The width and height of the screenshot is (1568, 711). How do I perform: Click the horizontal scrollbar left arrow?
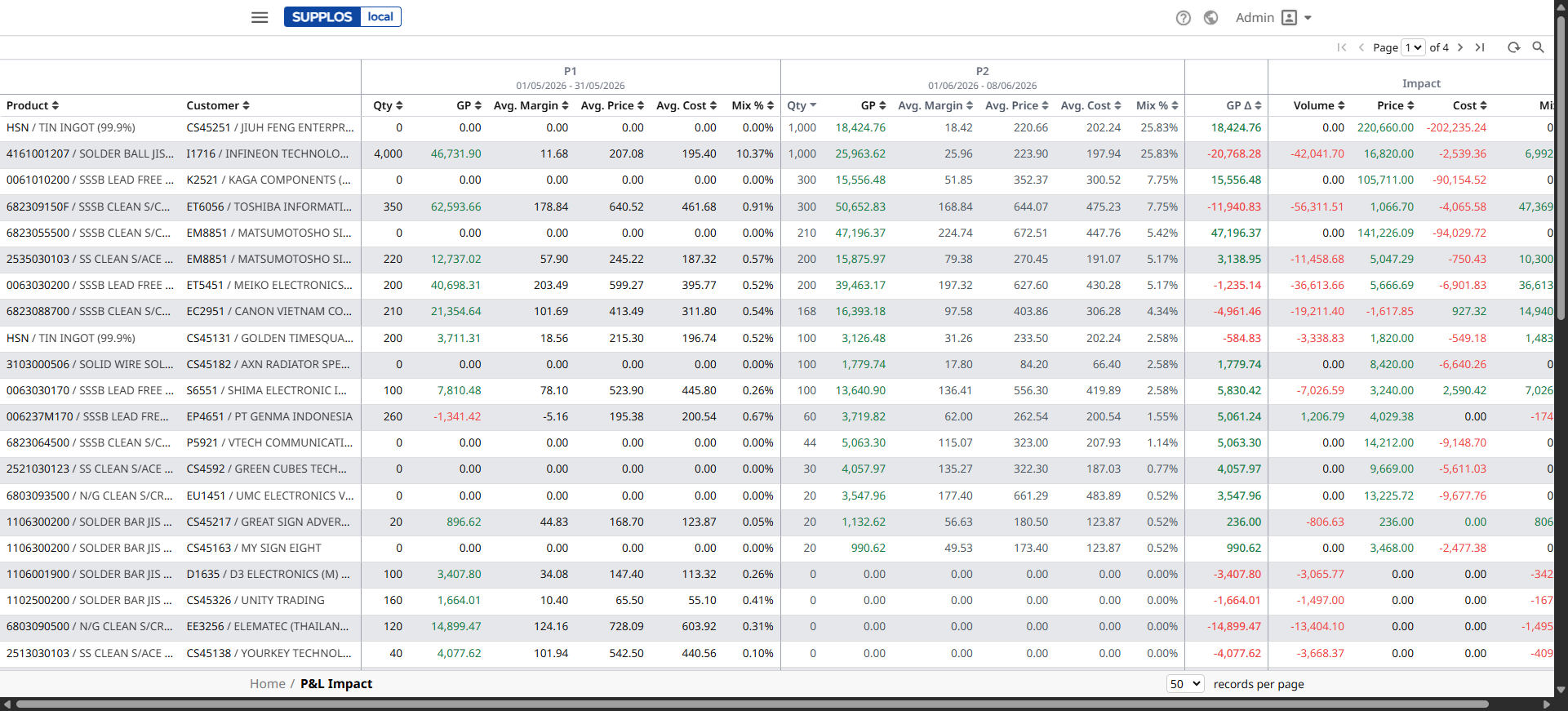(x=7, y=704)
